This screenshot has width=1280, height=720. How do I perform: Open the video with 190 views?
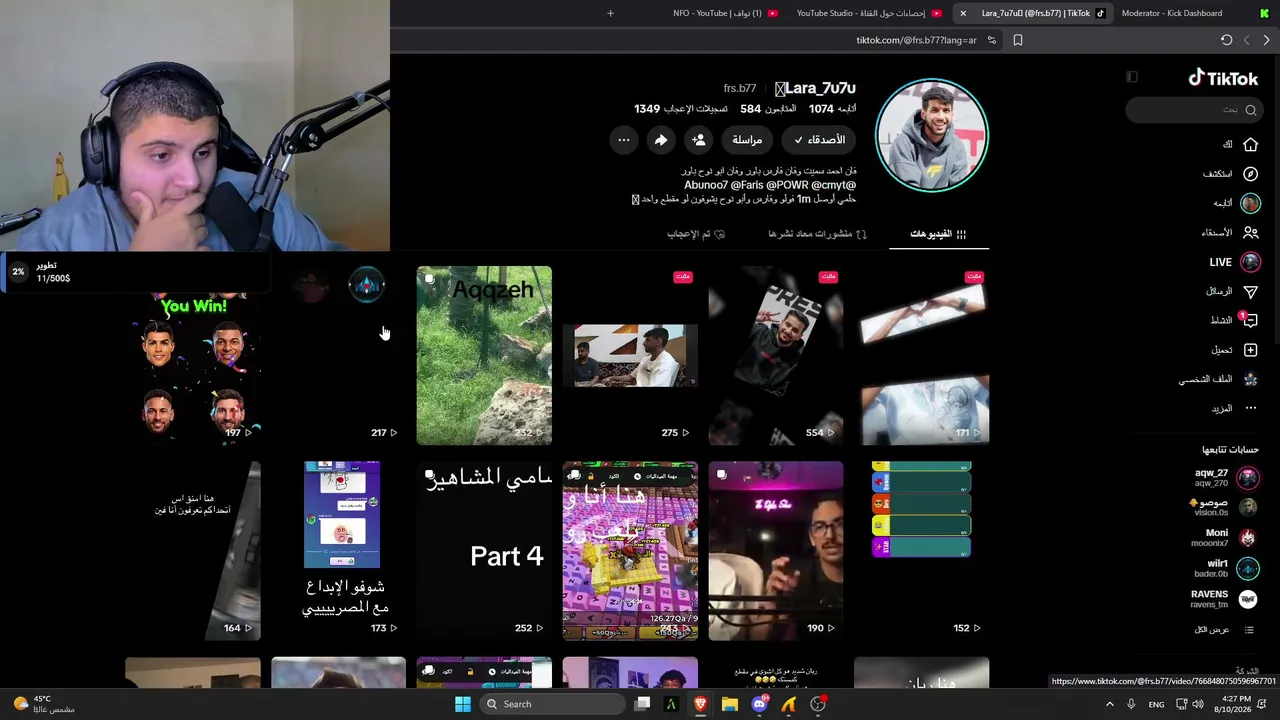coord(776,551)
